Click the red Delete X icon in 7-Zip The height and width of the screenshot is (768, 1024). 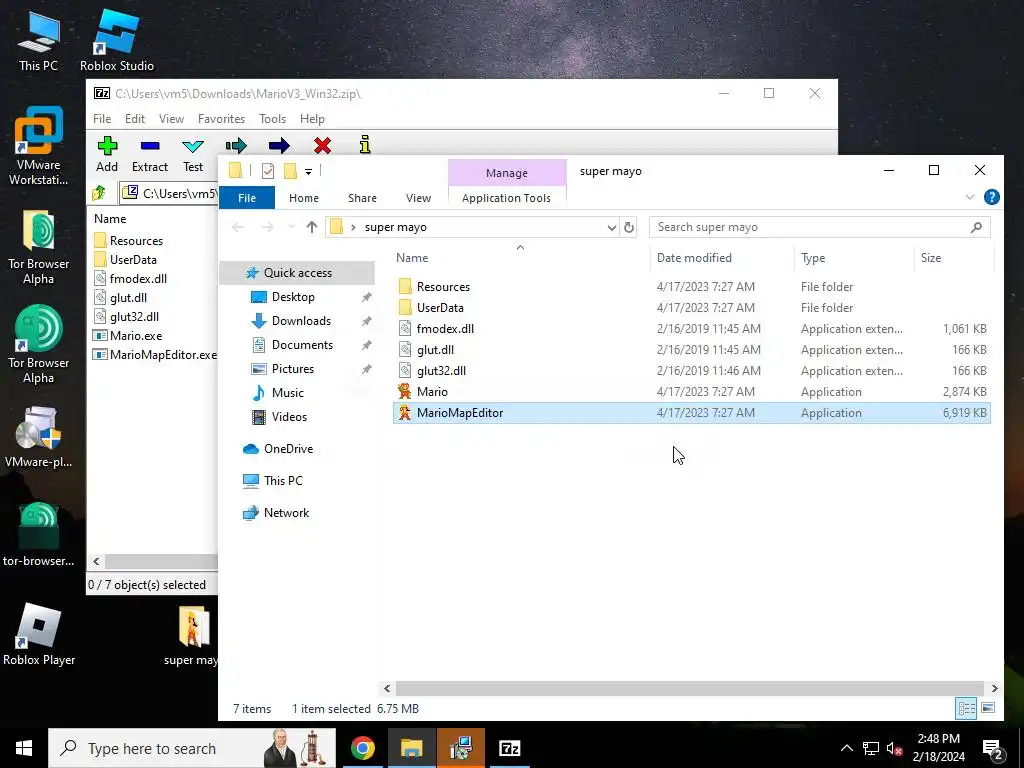pyautogui.click(x=322, y=145)
